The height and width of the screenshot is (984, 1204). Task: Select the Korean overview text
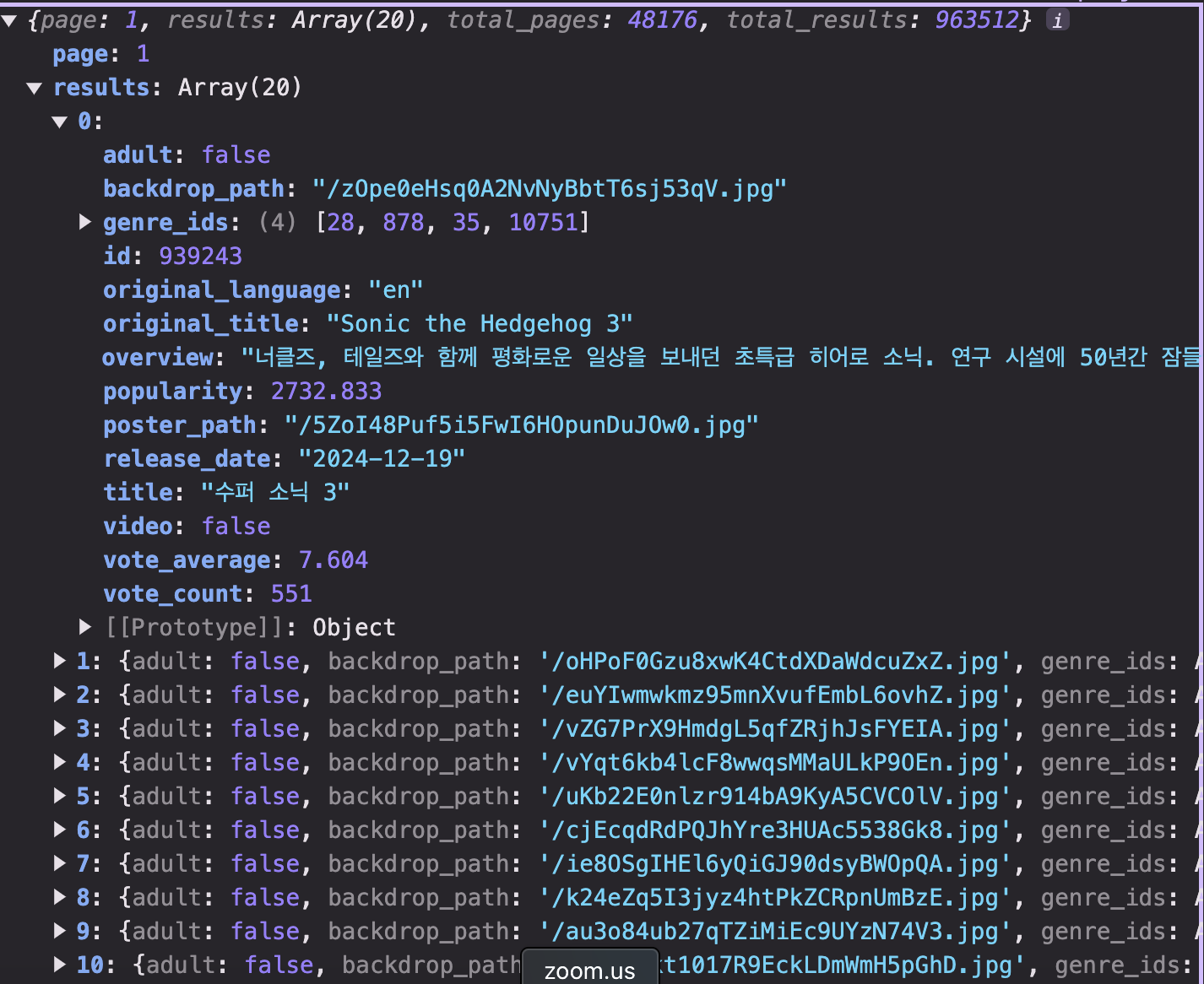click(x=721, y=358)
